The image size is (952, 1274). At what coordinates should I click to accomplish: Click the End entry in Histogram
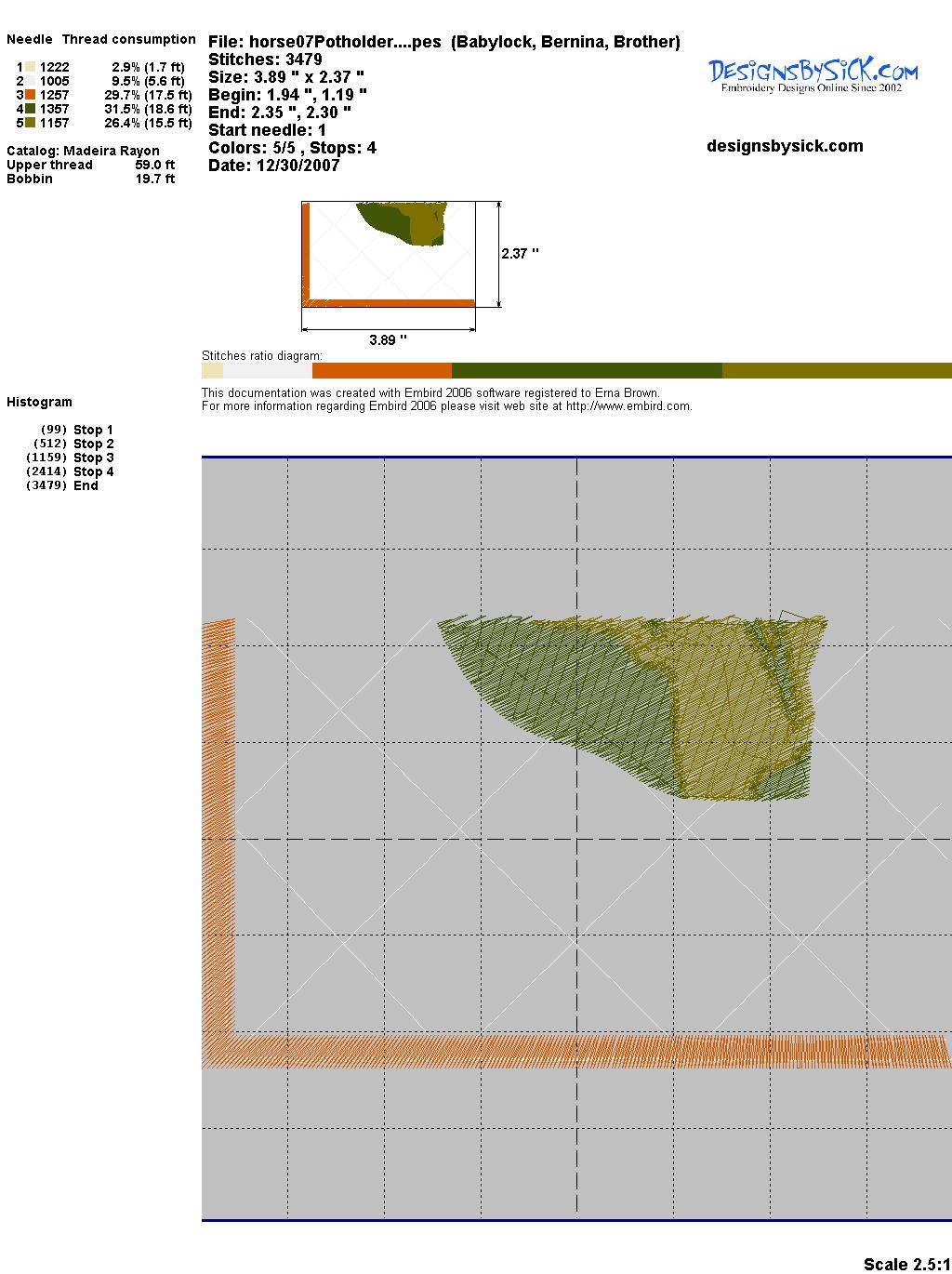pos(86,485)
